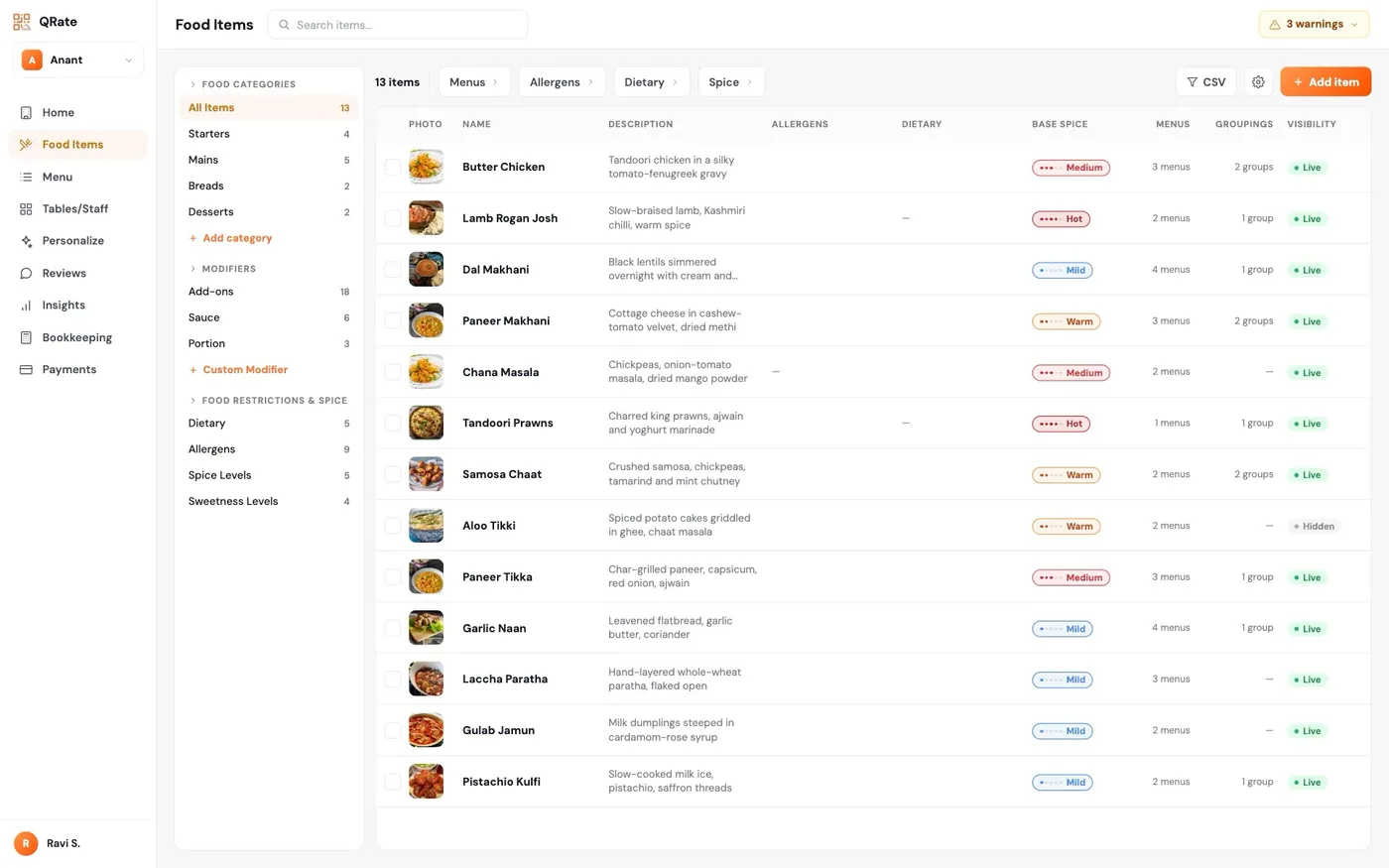Tick the Garlic Naan row checkbox

(x=393, y=628)
